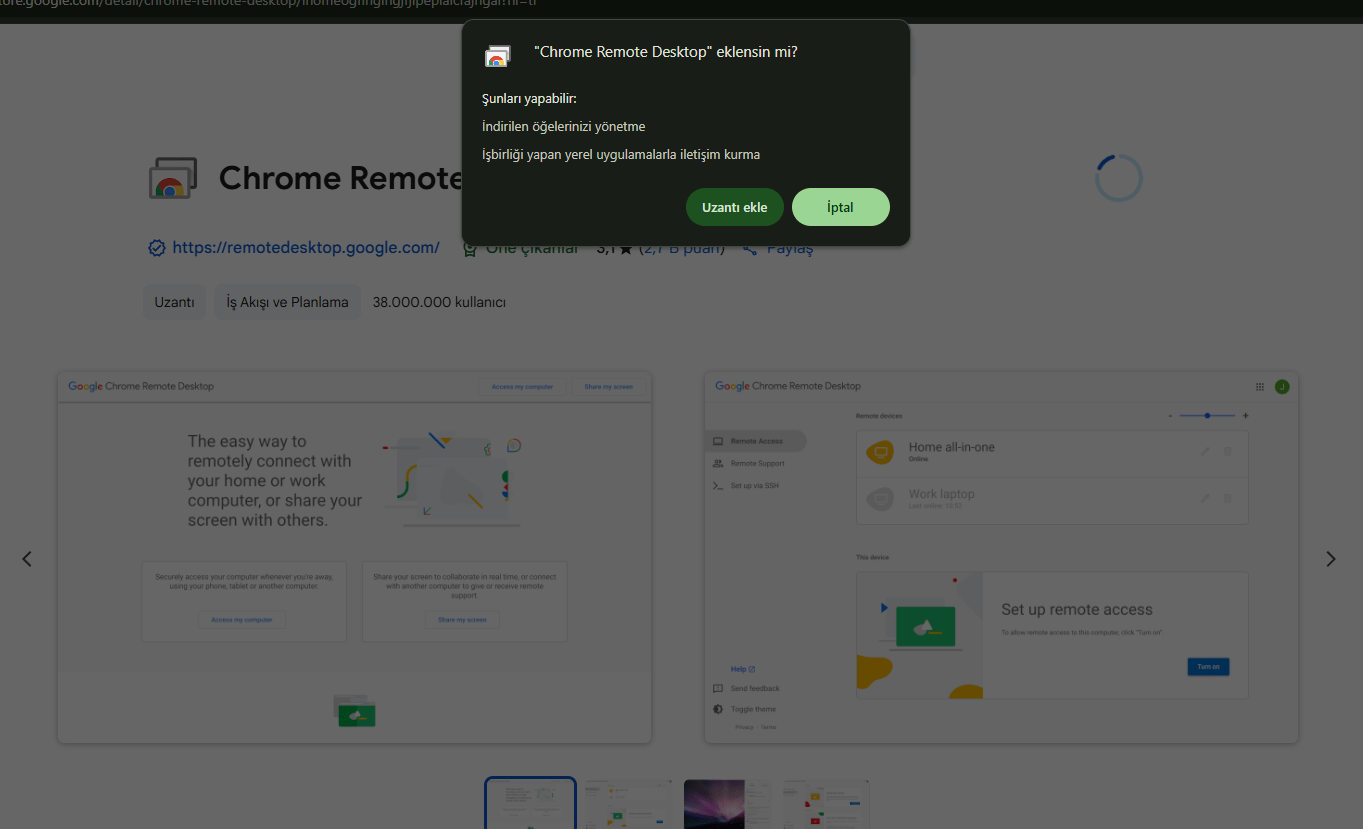The image size is (1363, 829).
Task: Show the next screenshot with right arrow
Action: tap(1331, 559)
